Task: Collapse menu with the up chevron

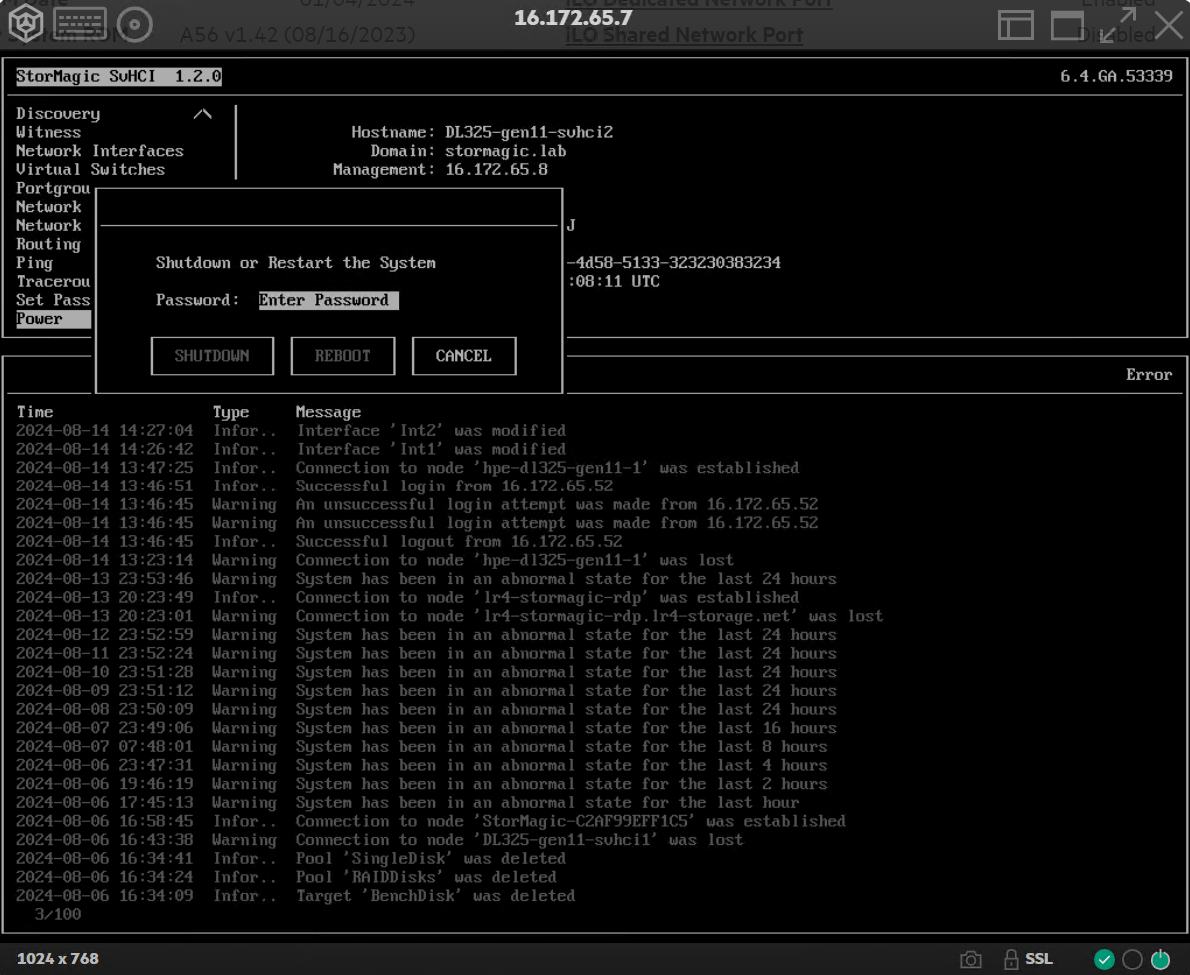Action: 203,114
